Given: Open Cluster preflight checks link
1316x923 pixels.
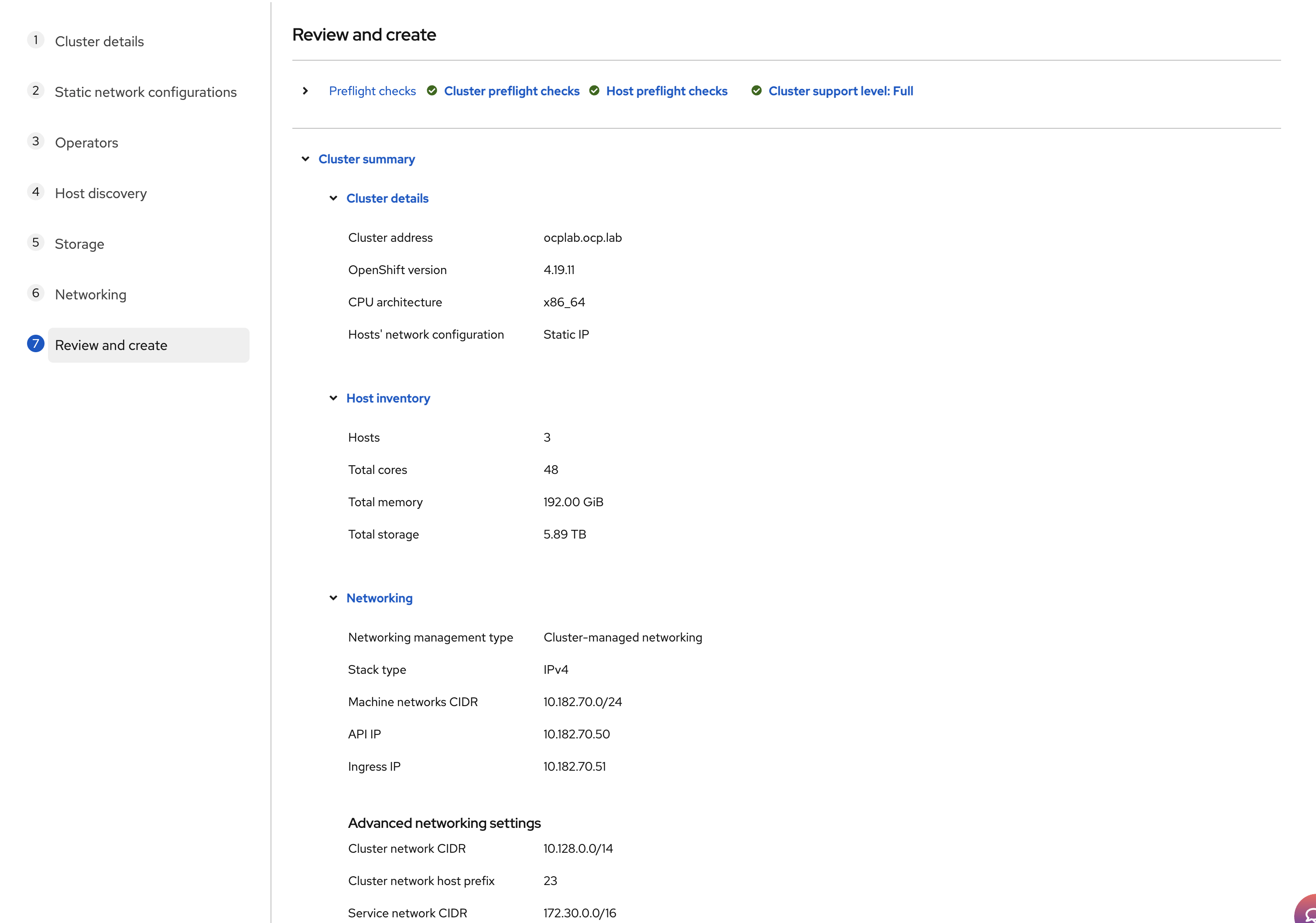Looking at the screenshot, I should click(x=511, y=91).
